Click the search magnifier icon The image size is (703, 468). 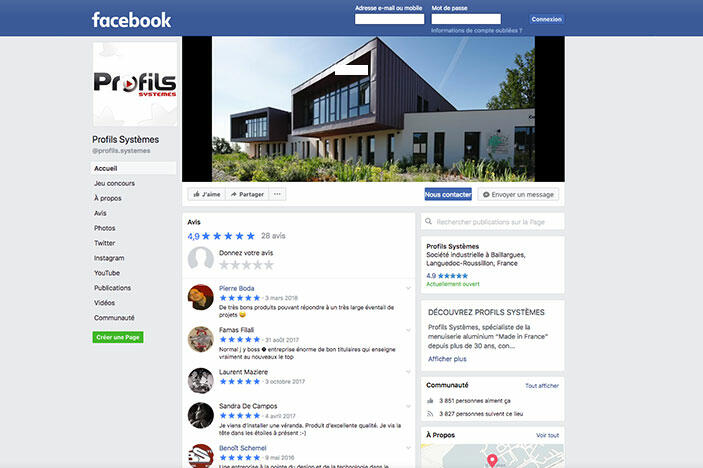pos(429,221)
